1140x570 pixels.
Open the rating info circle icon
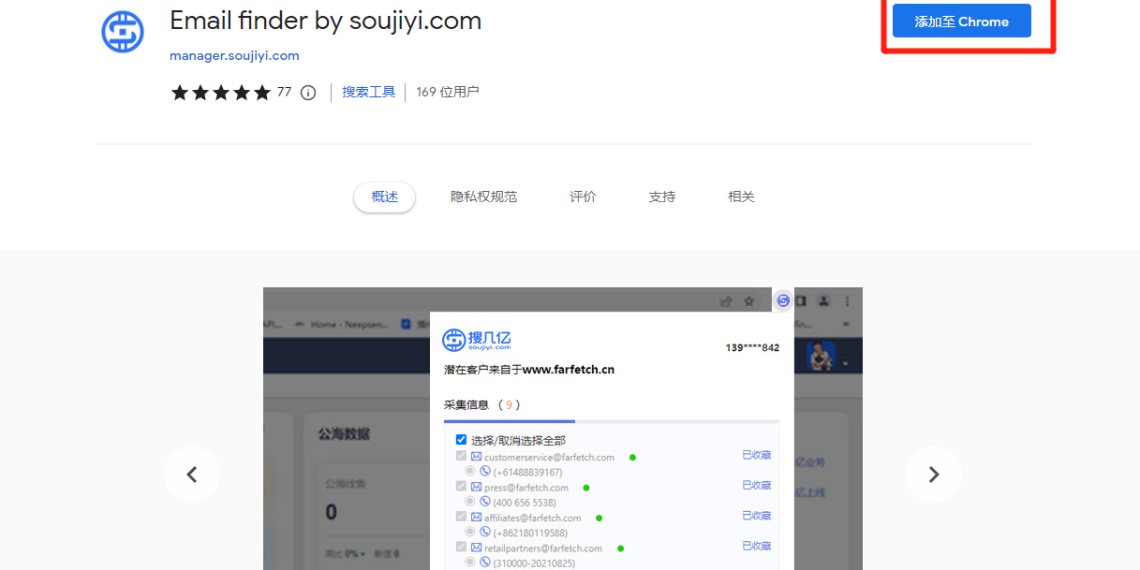tap(308, 92)
